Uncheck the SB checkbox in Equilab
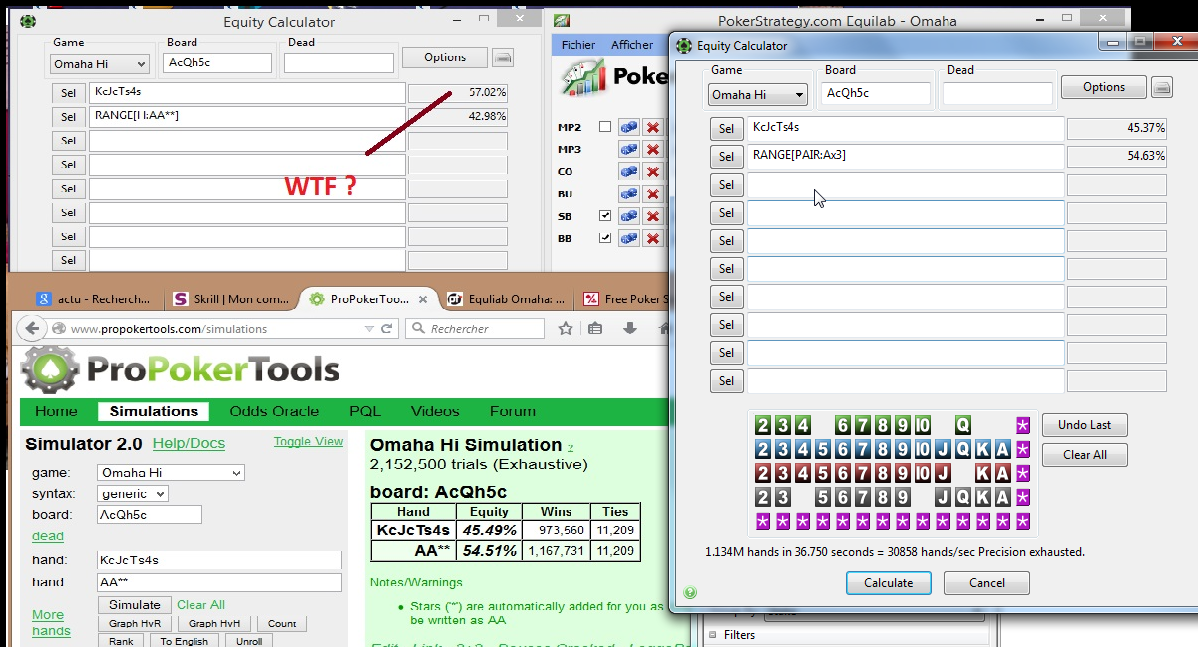 (x=605, y=216)
